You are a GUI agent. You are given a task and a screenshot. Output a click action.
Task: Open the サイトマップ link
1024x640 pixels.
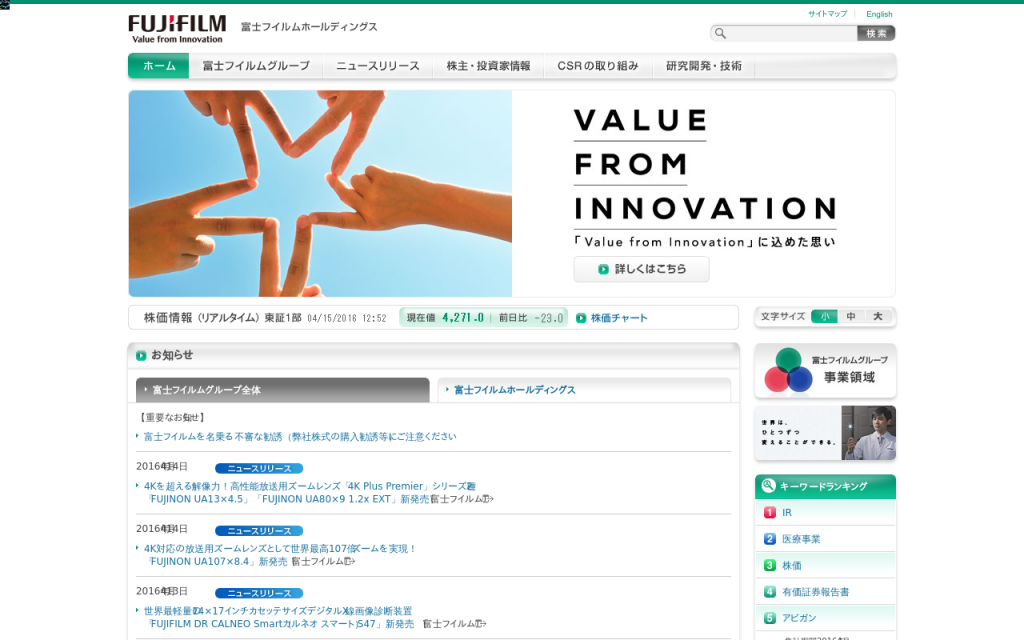coord(827,14)
